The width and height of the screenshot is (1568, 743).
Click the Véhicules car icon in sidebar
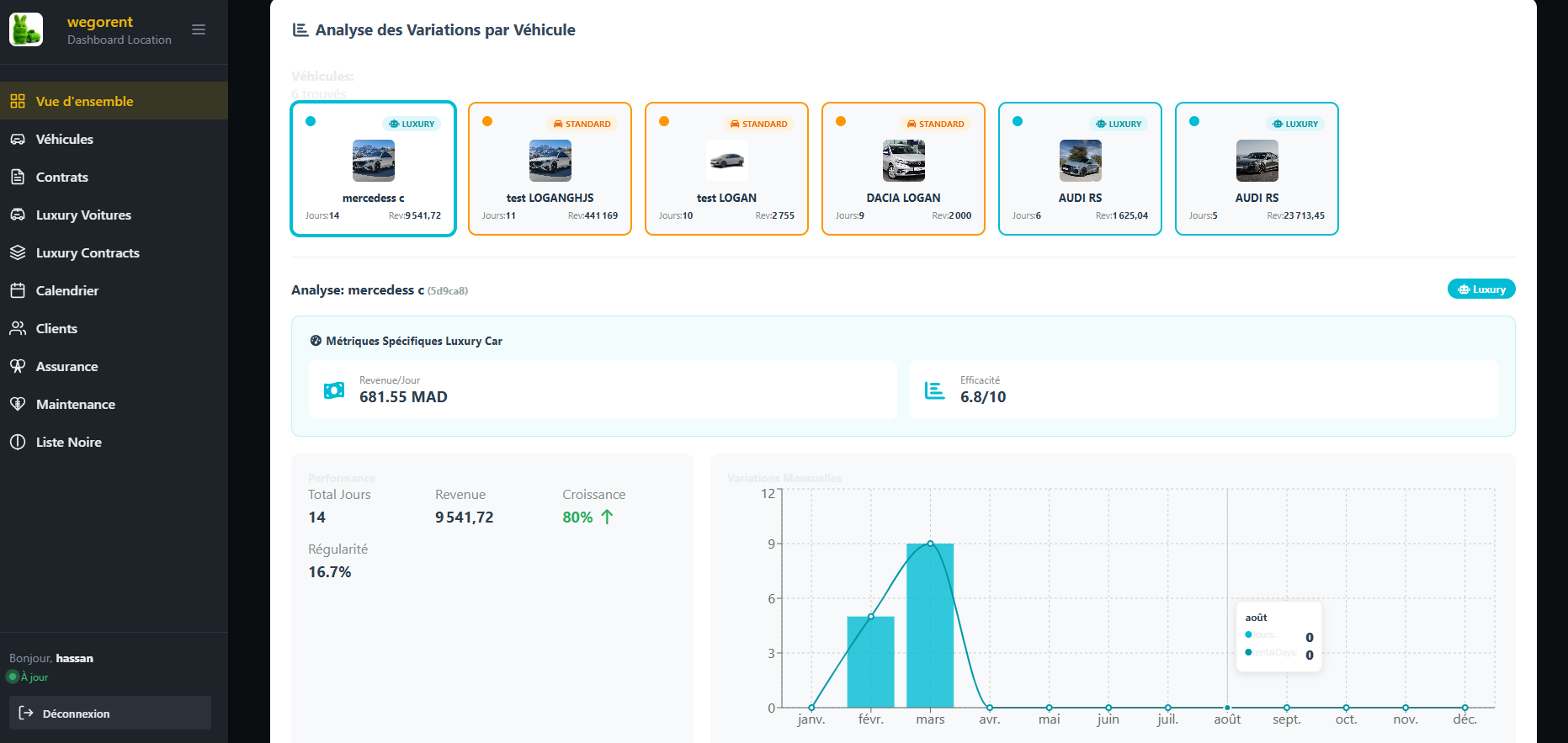[18, 140]
